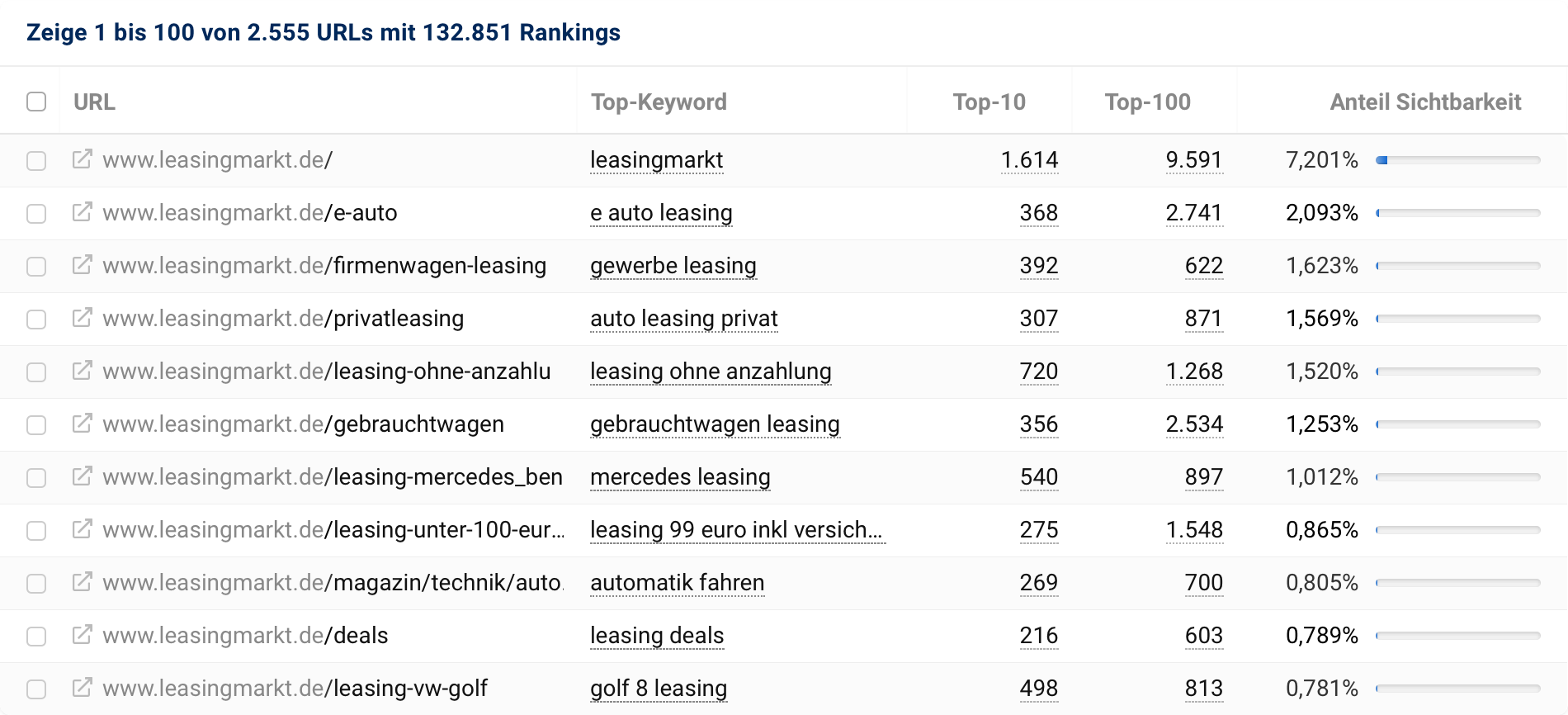The height and width of the screenshot is (715, 1568).
Task: Open the 'gewerbe leasing' keyword link
Action: (673, 266)
